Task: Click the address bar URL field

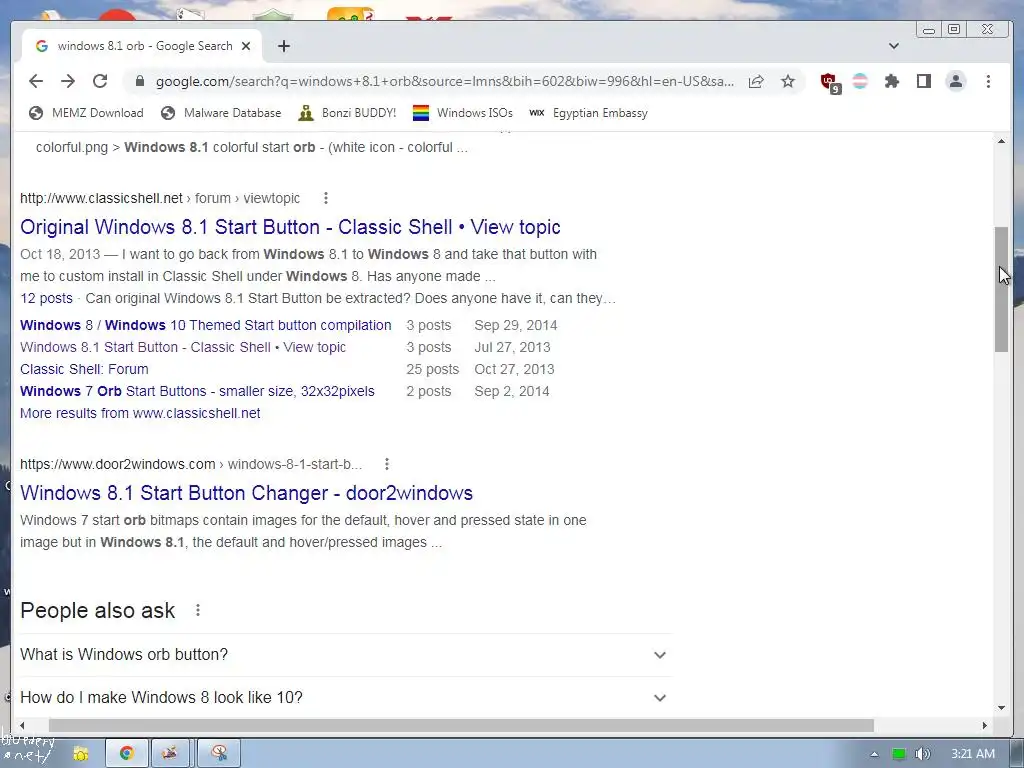Action: pos(444,81)
